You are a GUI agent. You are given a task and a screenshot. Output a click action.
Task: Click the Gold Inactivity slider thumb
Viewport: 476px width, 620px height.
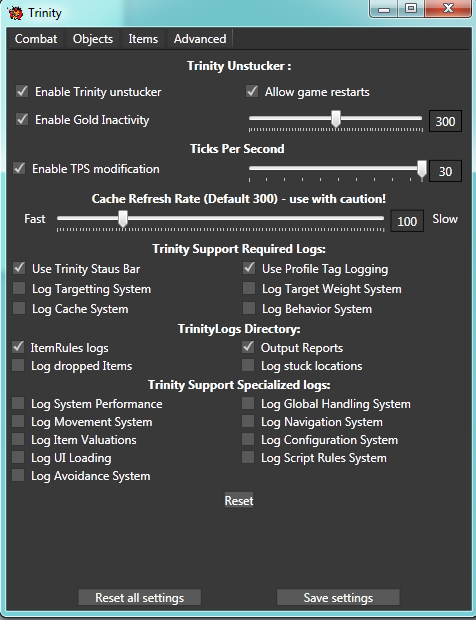point(336,119)
